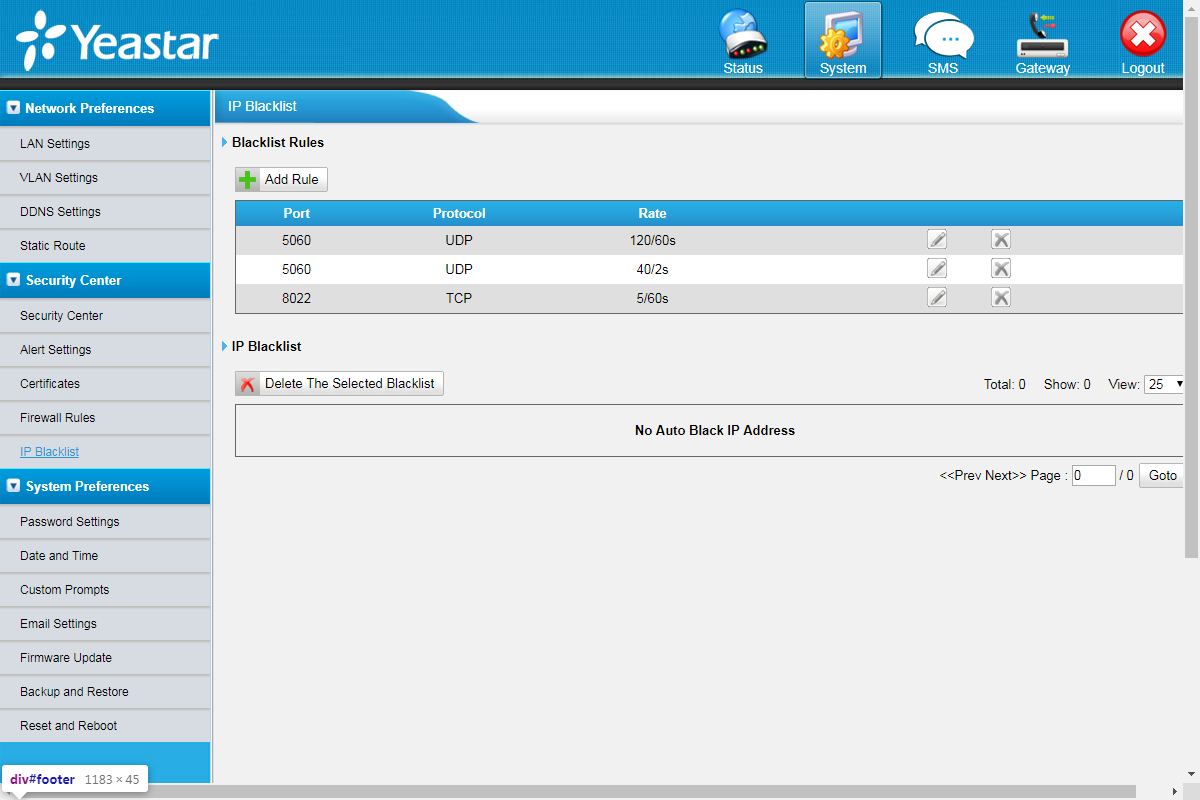
Task: Go to Backup and Restore page
Action: pos(74,692)
